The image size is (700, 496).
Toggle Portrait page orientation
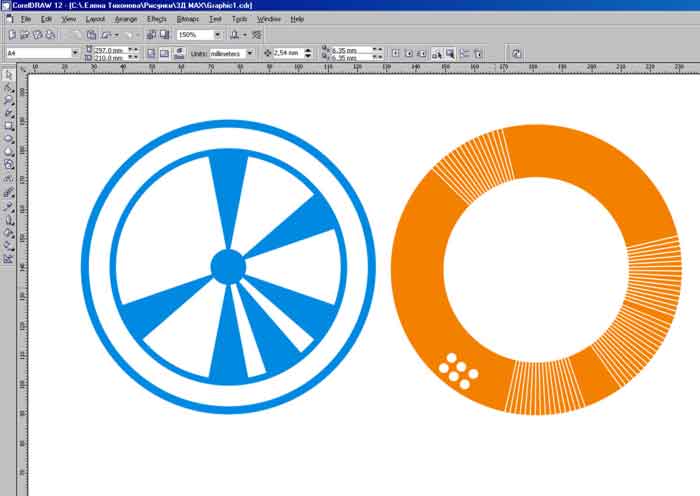coord(151,54)
